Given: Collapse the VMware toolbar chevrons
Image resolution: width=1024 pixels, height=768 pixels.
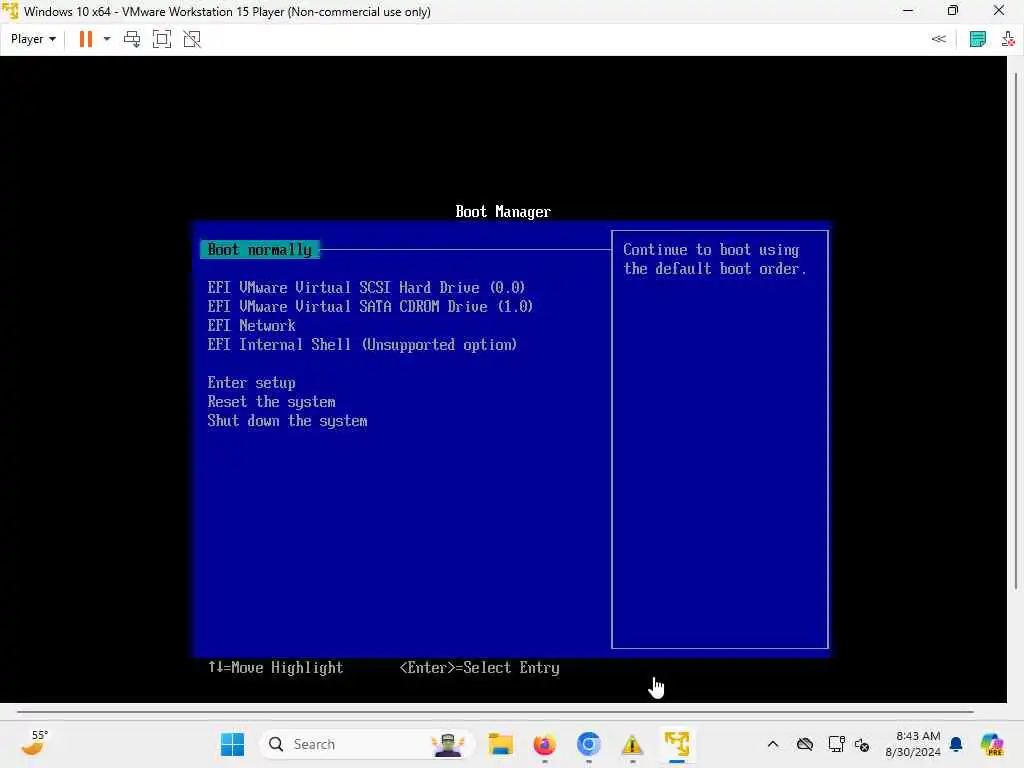Looking at the screenshot, I should pos(938,39).
